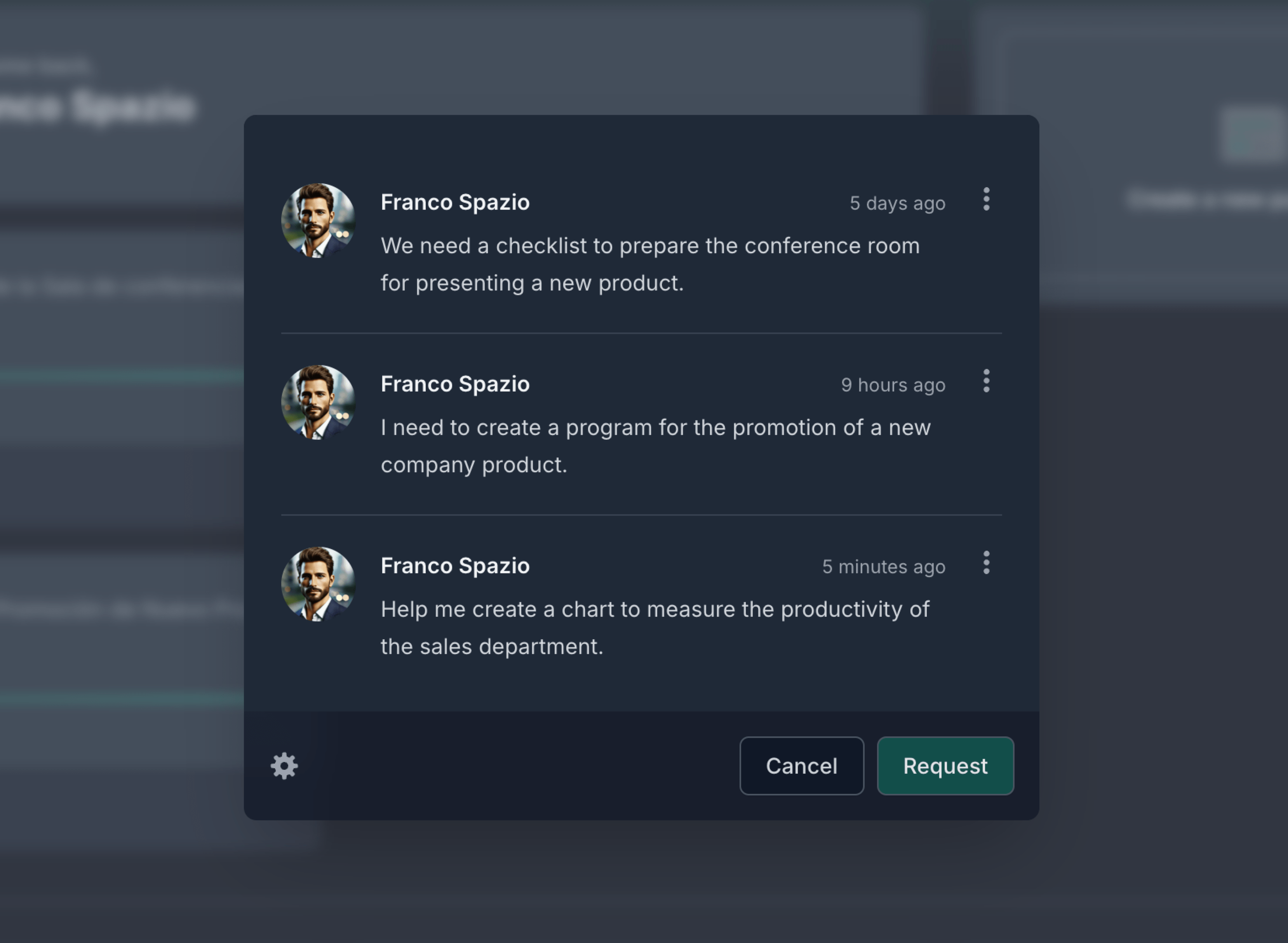Click the Franco Spazio name above the promotion message
This screenshot has height=943, width=1288.
(x=455, y=384)
